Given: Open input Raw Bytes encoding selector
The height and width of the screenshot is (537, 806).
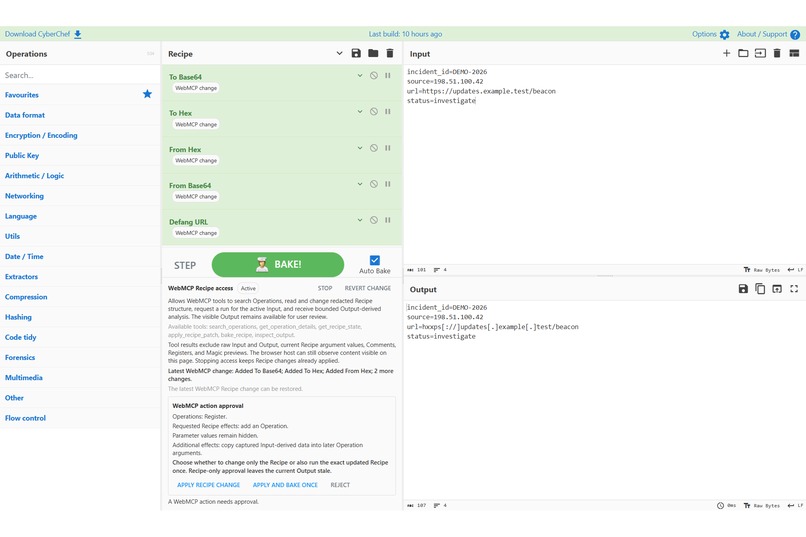Looking at the screenshot, I should click(762, 270).
